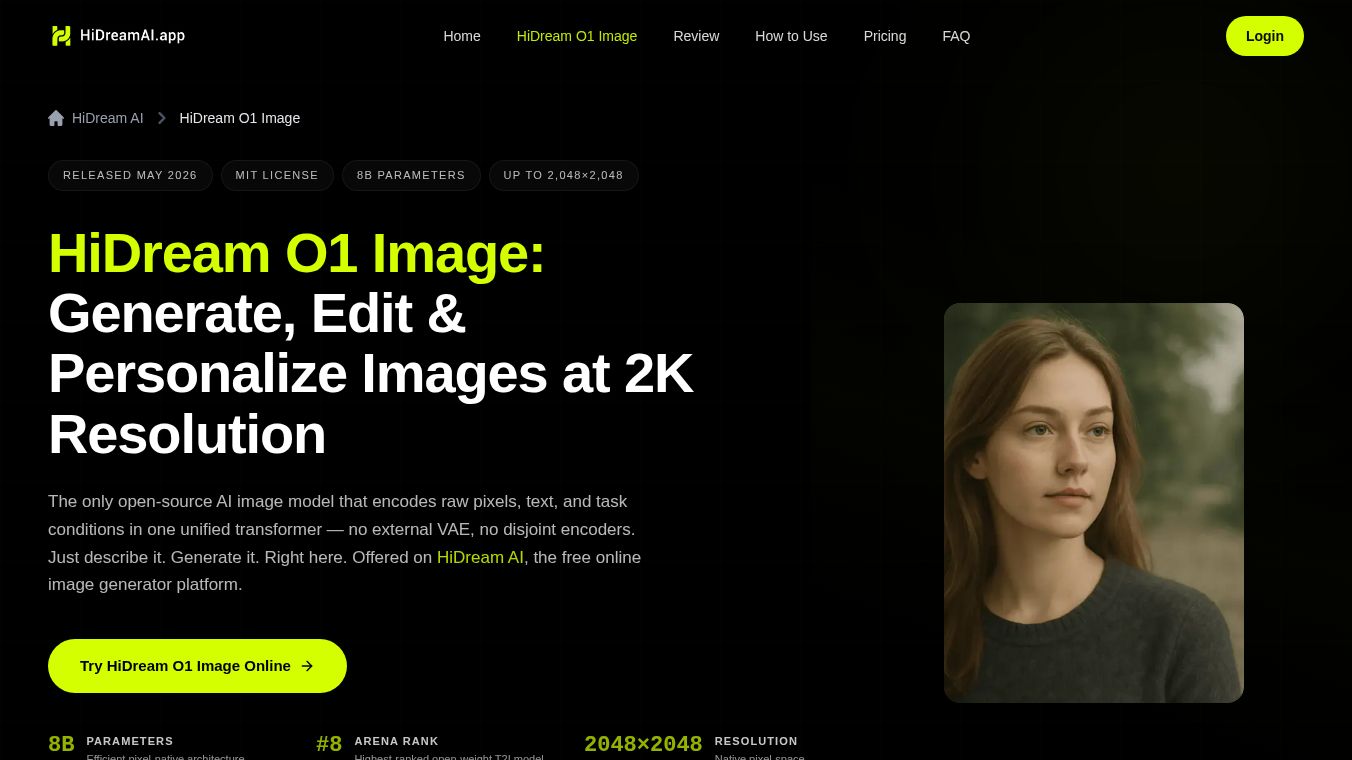Click the HiDreamAI.app logo icon
Image resolution: width=1352 pixels, height=760 pixels.
point(61,36)
